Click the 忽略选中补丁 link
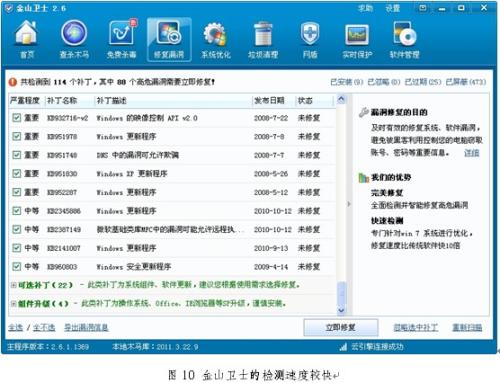Viewport: 500px width, 383px height. [416, 328]
